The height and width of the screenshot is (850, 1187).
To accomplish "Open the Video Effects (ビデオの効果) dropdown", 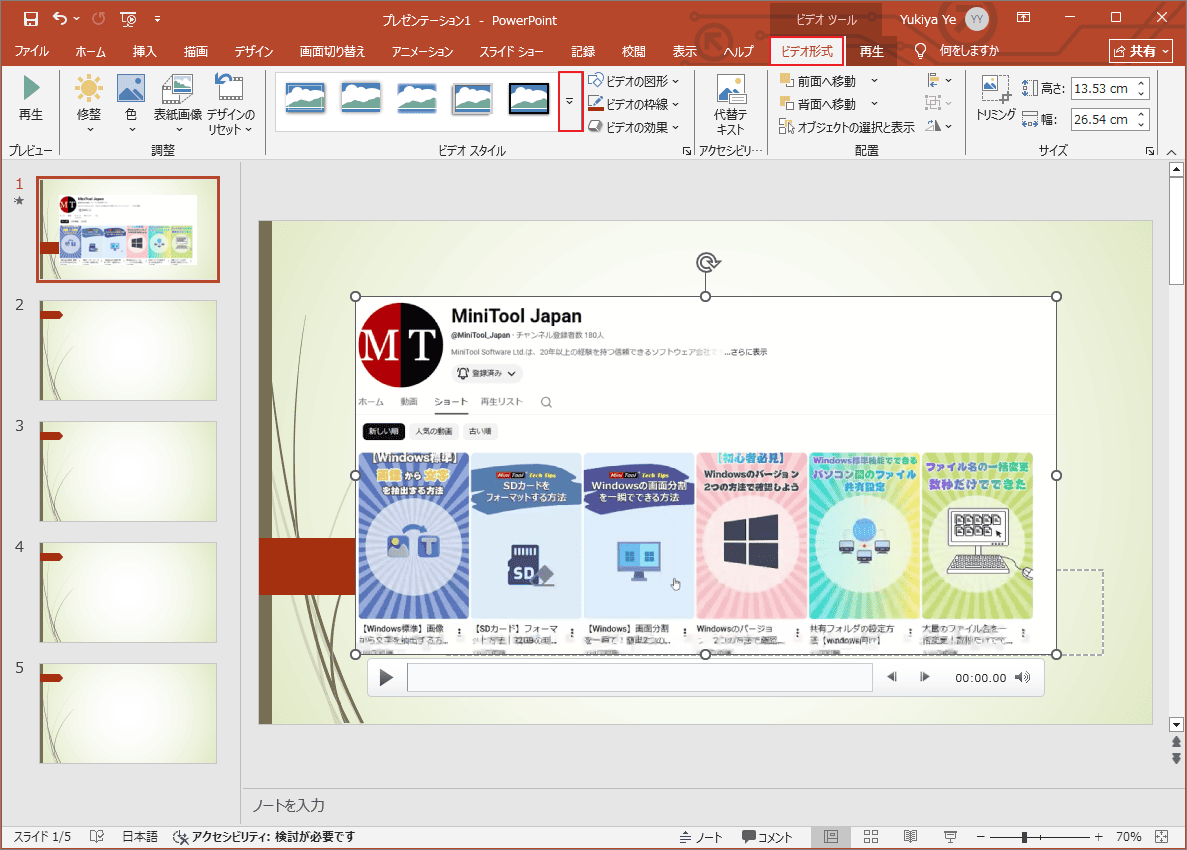I will pos(635,127).
